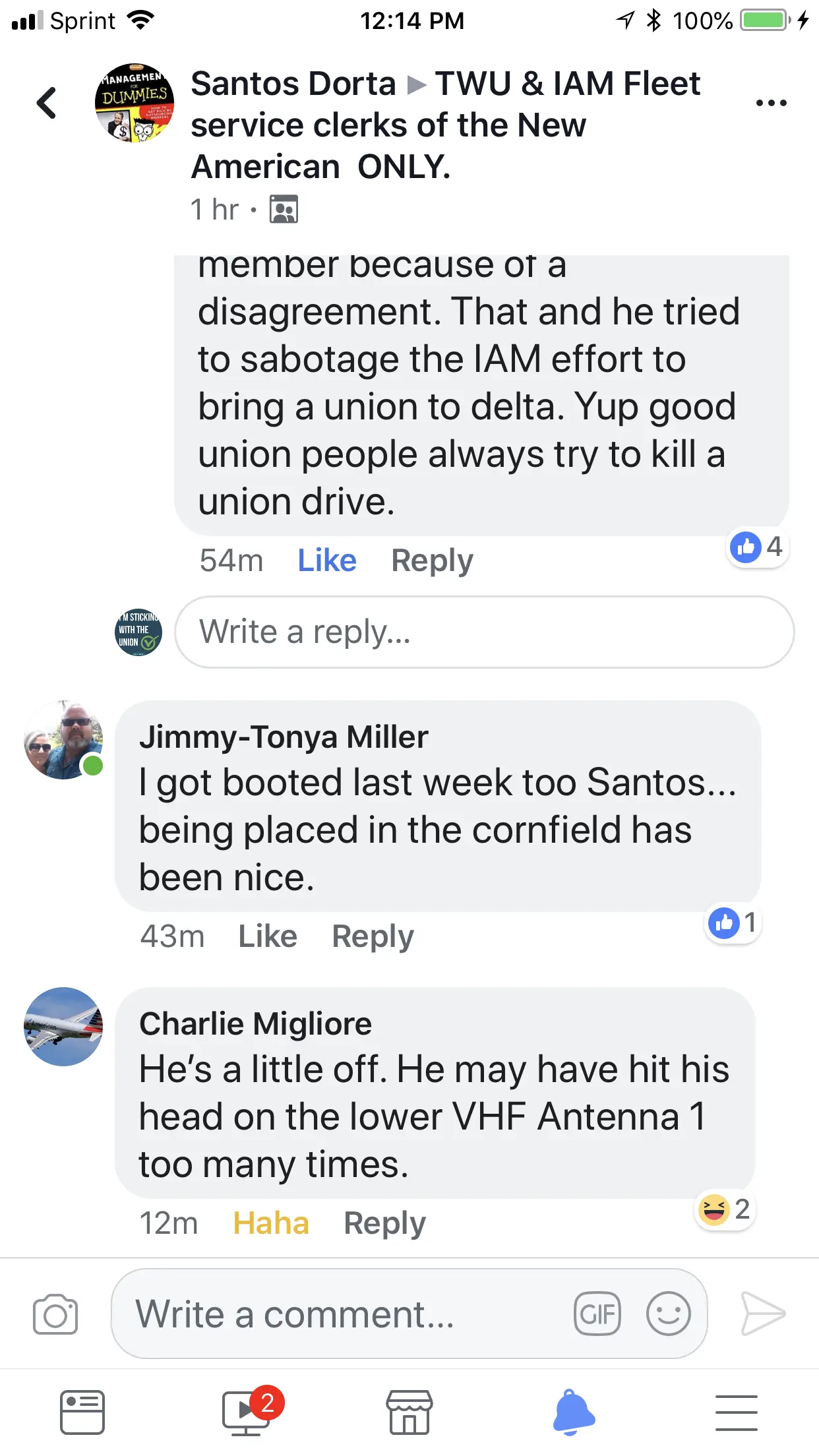This screenshot has width=819, height=1456.
Task: Tap the Write a reply field
Action: pos(484,632)
